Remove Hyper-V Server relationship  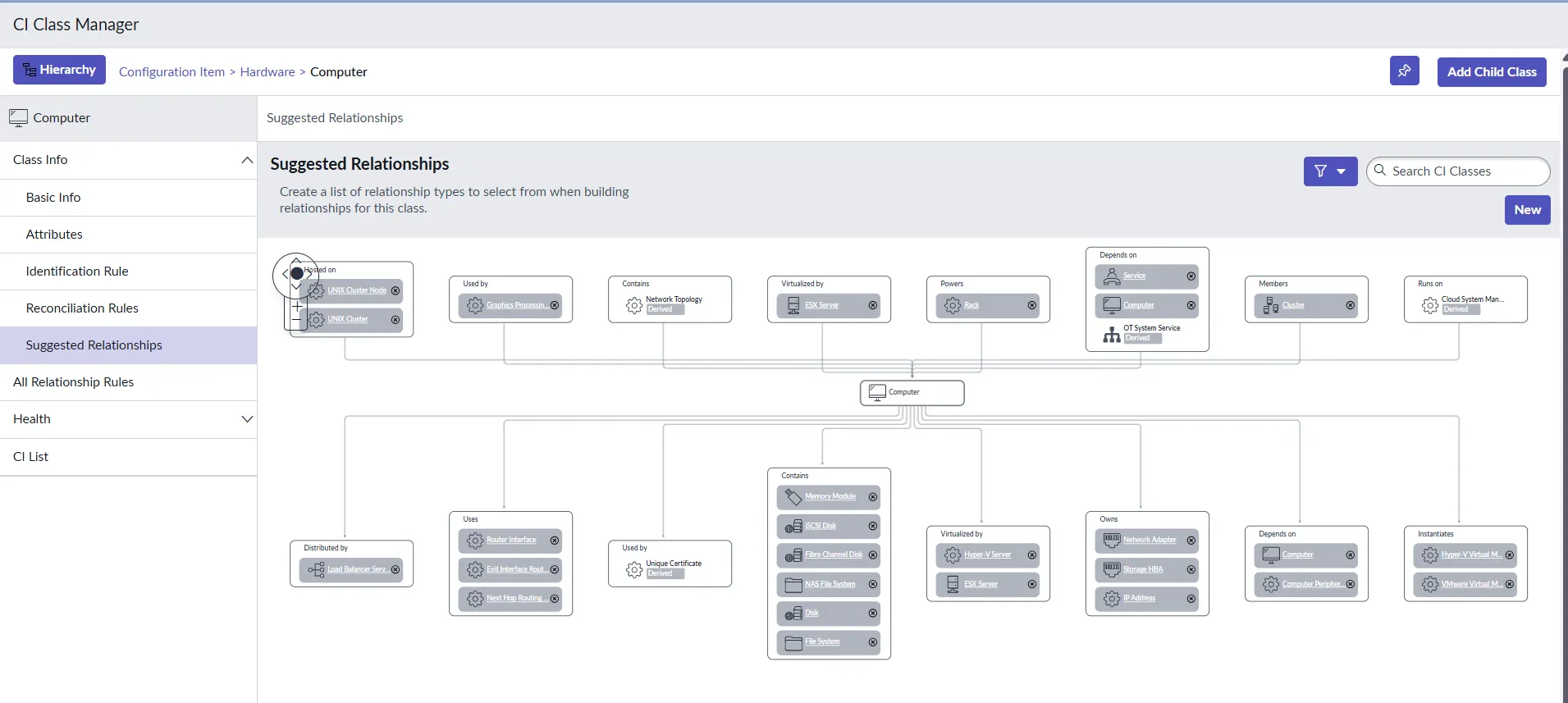tap(1032, 555)
